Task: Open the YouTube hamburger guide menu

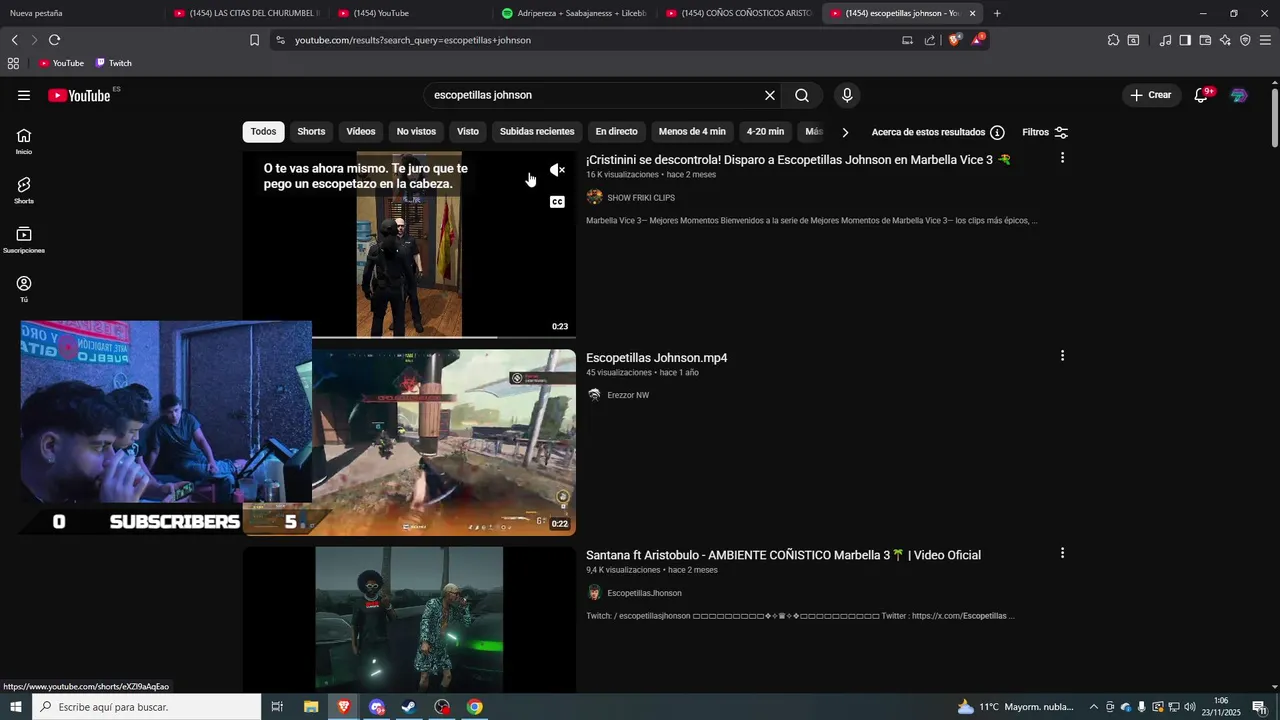Action: pos(24,95)
